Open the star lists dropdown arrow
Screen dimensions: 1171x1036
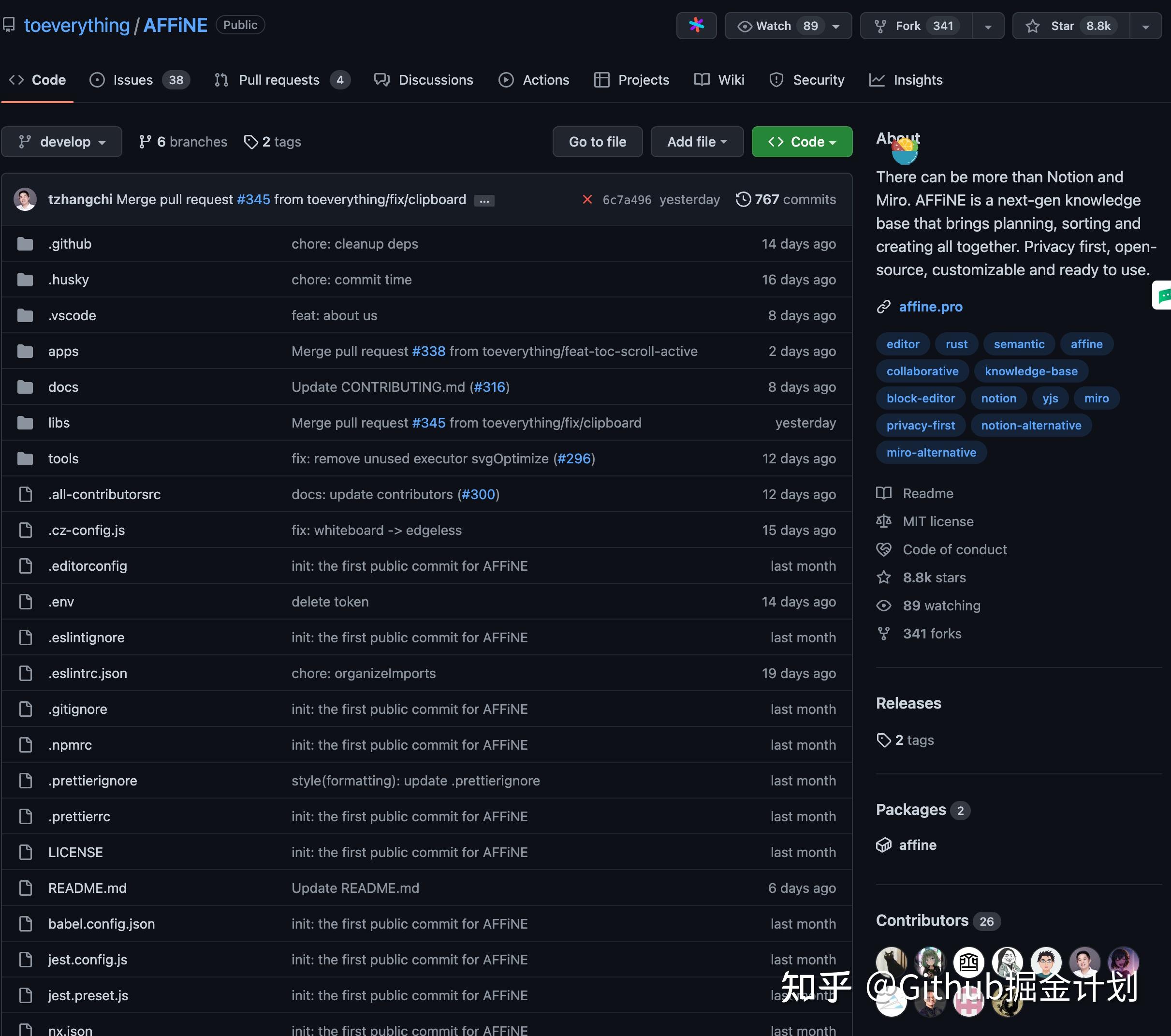pos(1145,26)
